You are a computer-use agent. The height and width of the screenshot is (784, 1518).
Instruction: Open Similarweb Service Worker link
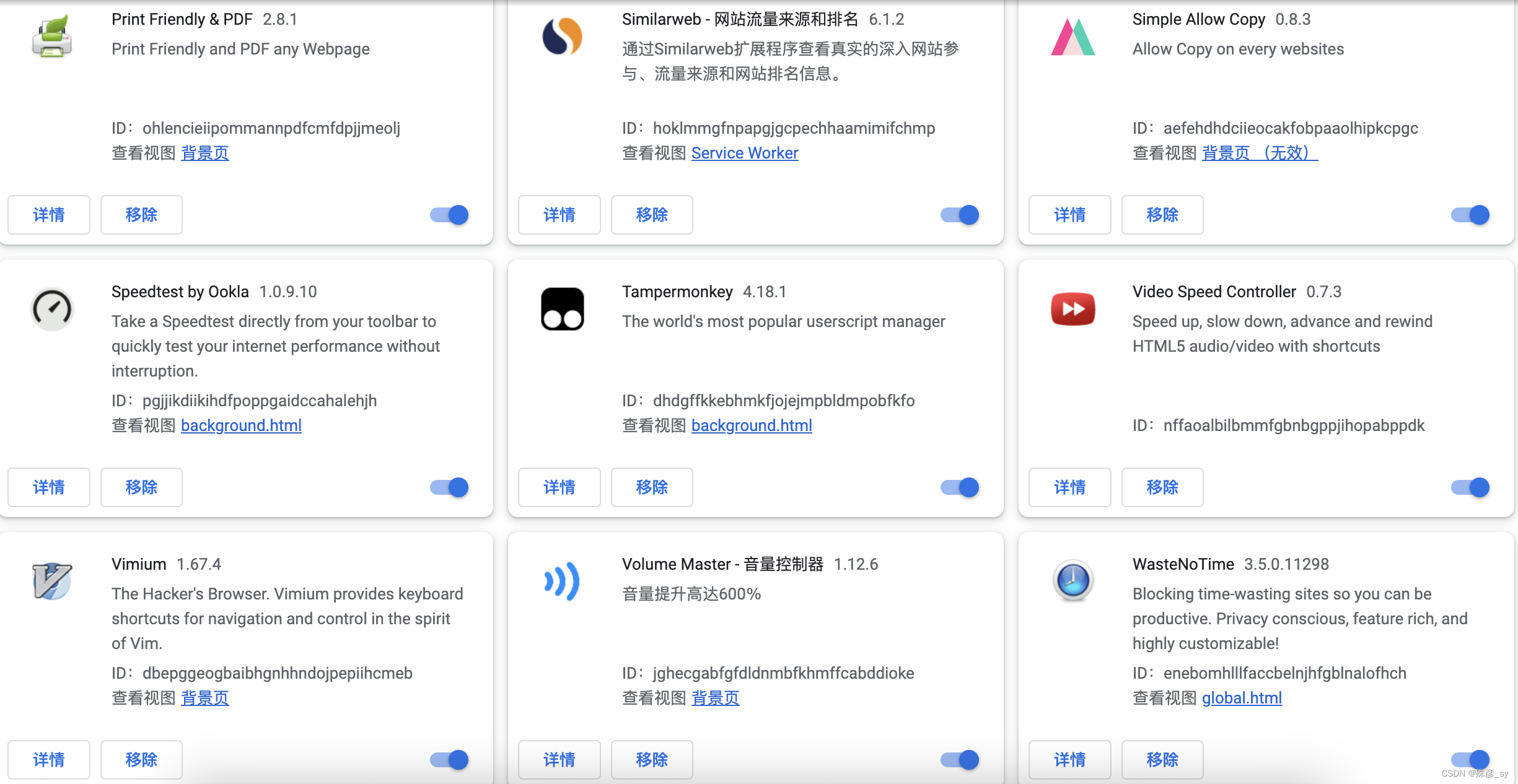tap(744, 153)
